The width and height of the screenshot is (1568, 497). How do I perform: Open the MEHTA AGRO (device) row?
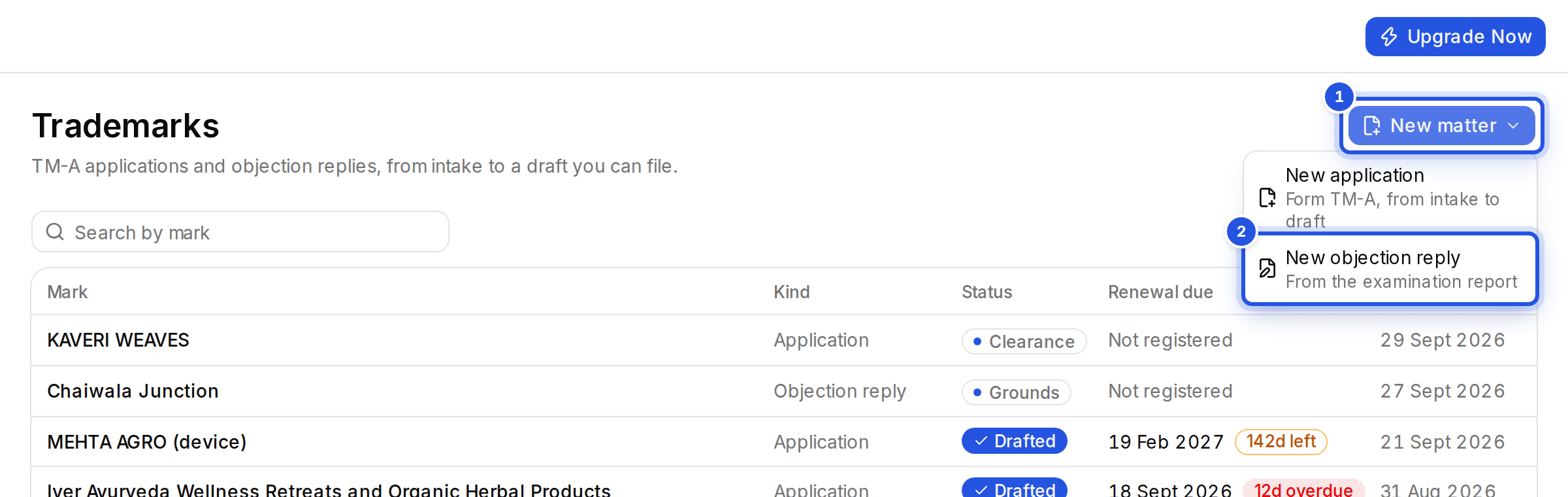784,442
